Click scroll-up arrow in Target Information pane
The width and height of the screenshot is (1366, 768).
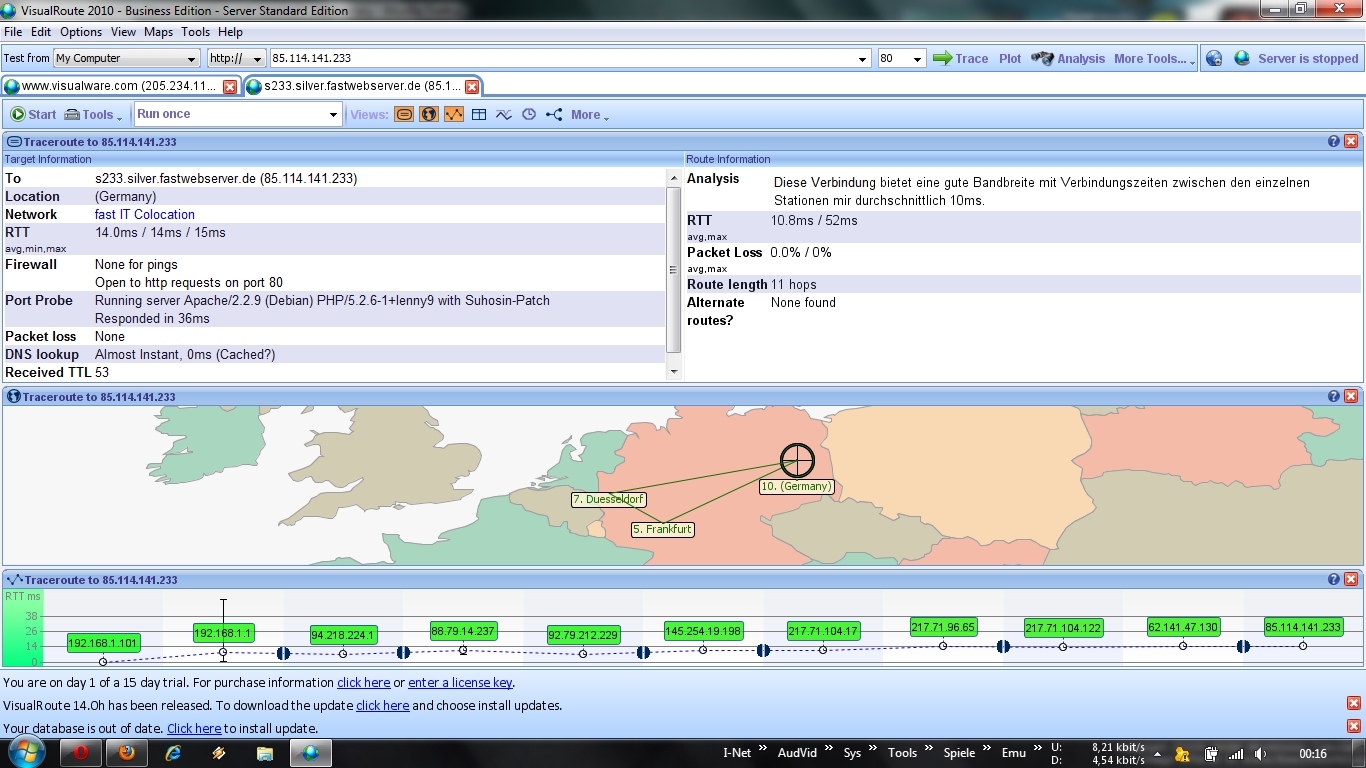[x=673, y=177]
